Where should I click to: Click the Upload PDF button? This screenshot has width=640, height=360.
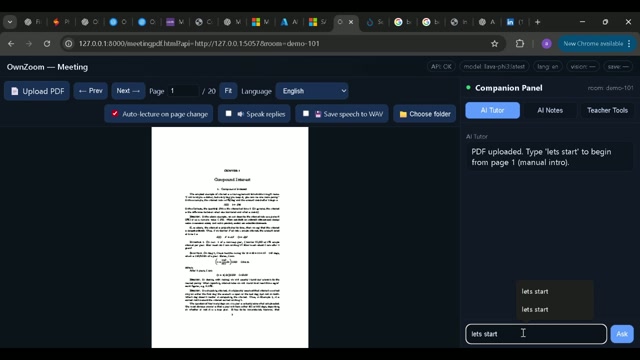pyautogui.click(x=37, y=91)
